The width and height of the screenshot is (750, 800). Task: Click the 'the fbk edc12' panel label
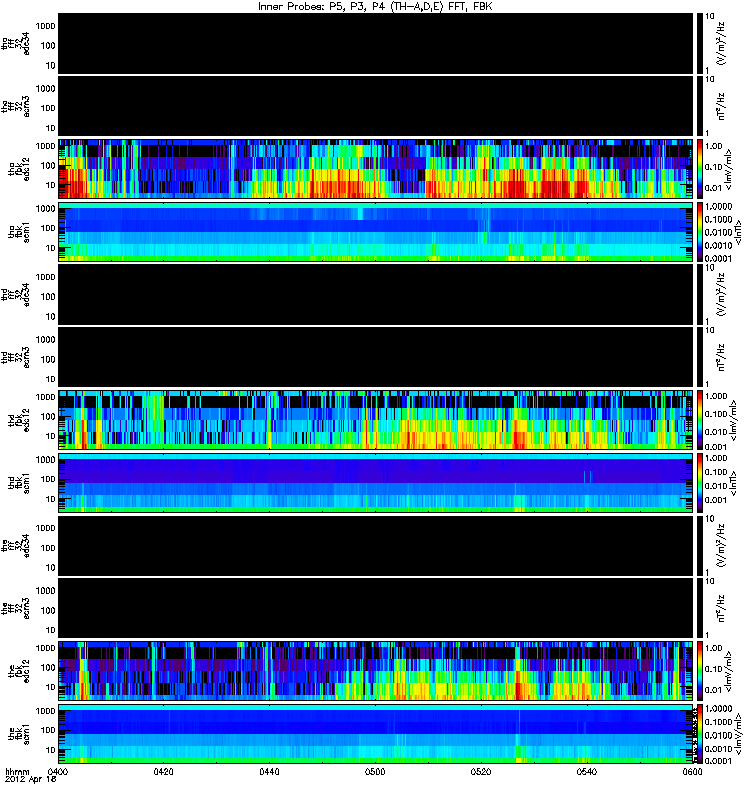(x=19, y=671)
